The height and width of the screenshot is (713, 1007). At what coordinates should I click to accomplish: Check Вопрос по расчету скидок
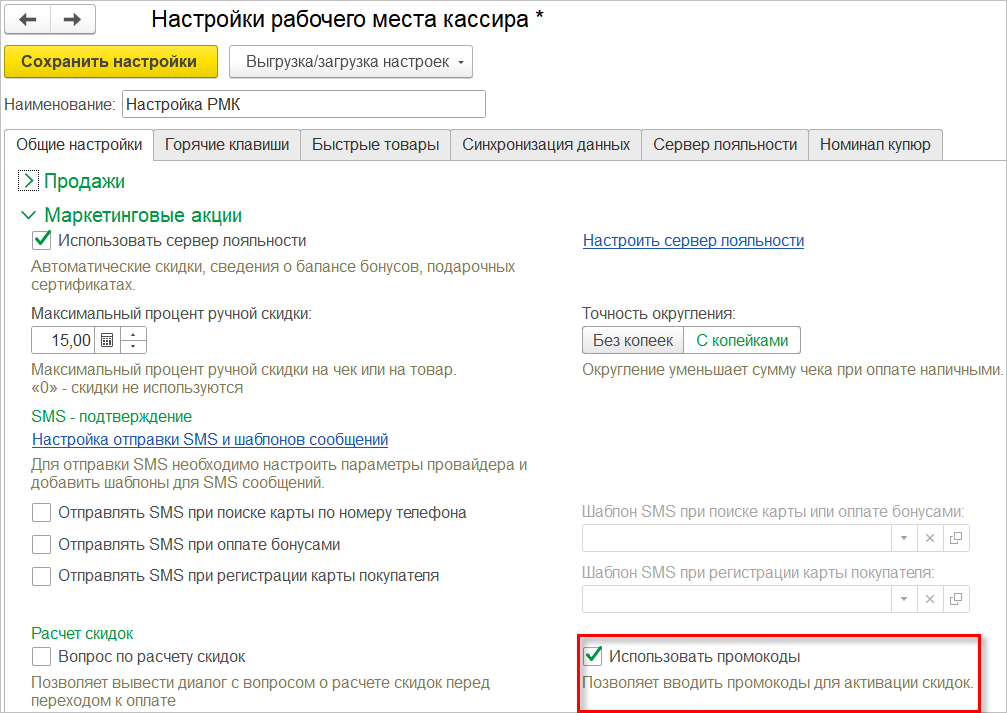click(x=42, y=656)
